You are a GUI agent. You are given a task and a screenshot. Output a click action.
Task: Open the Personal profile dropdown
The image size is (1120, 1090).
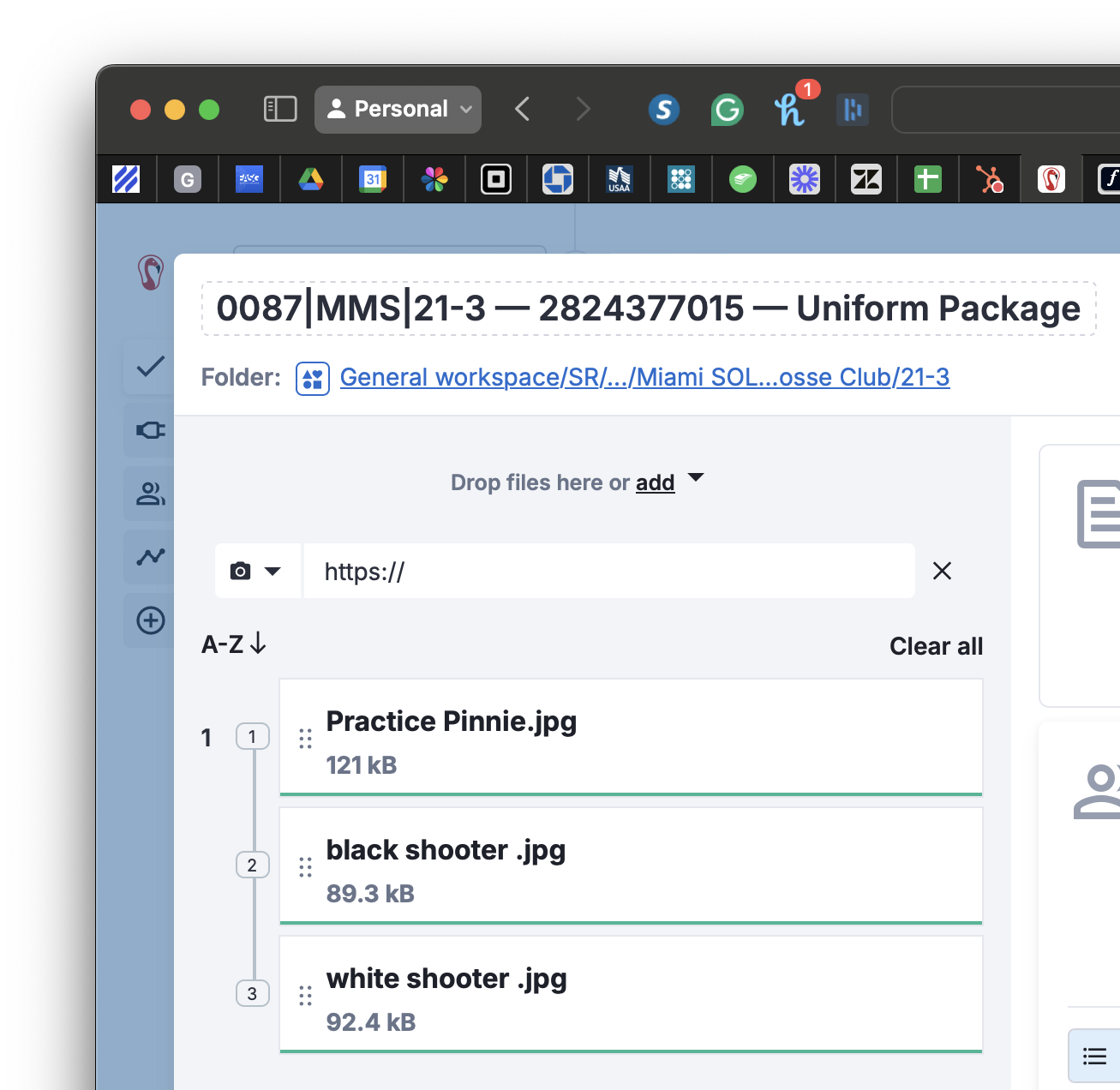tap(398, 109)
